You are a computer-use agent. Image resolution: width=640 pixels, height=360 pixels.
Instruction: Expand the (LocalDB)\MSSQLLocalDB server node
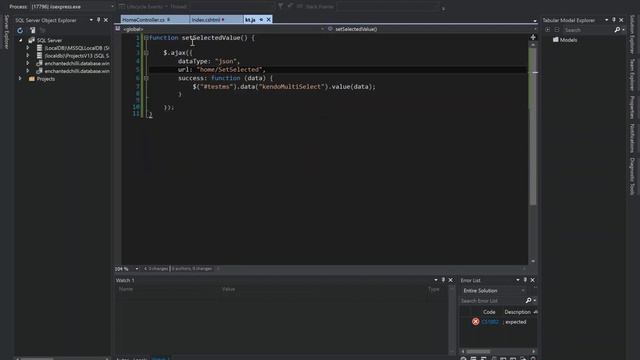(28, 48)
